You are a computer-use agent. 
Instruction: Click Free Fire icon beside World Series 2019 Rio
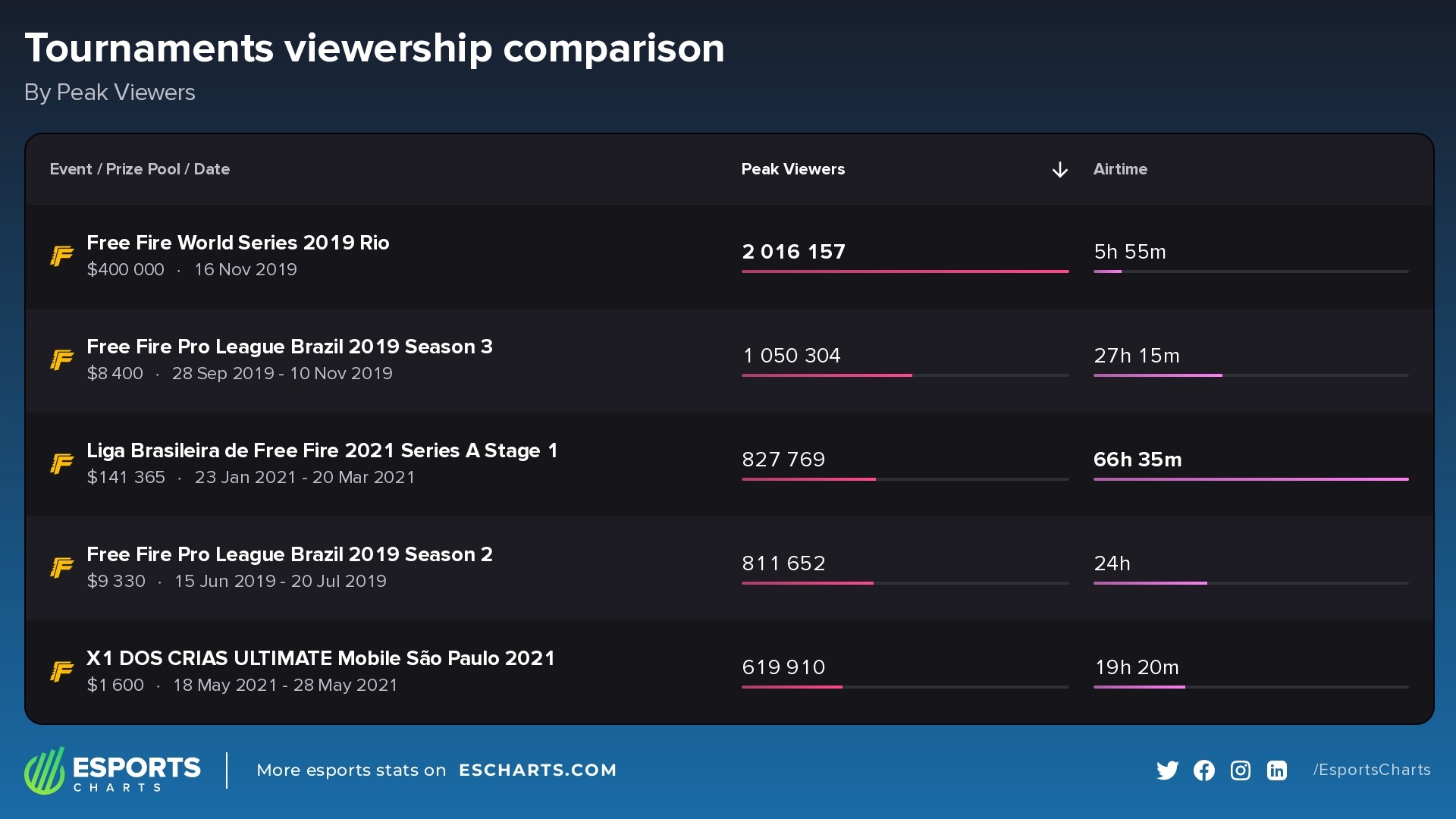coord(62,256)
